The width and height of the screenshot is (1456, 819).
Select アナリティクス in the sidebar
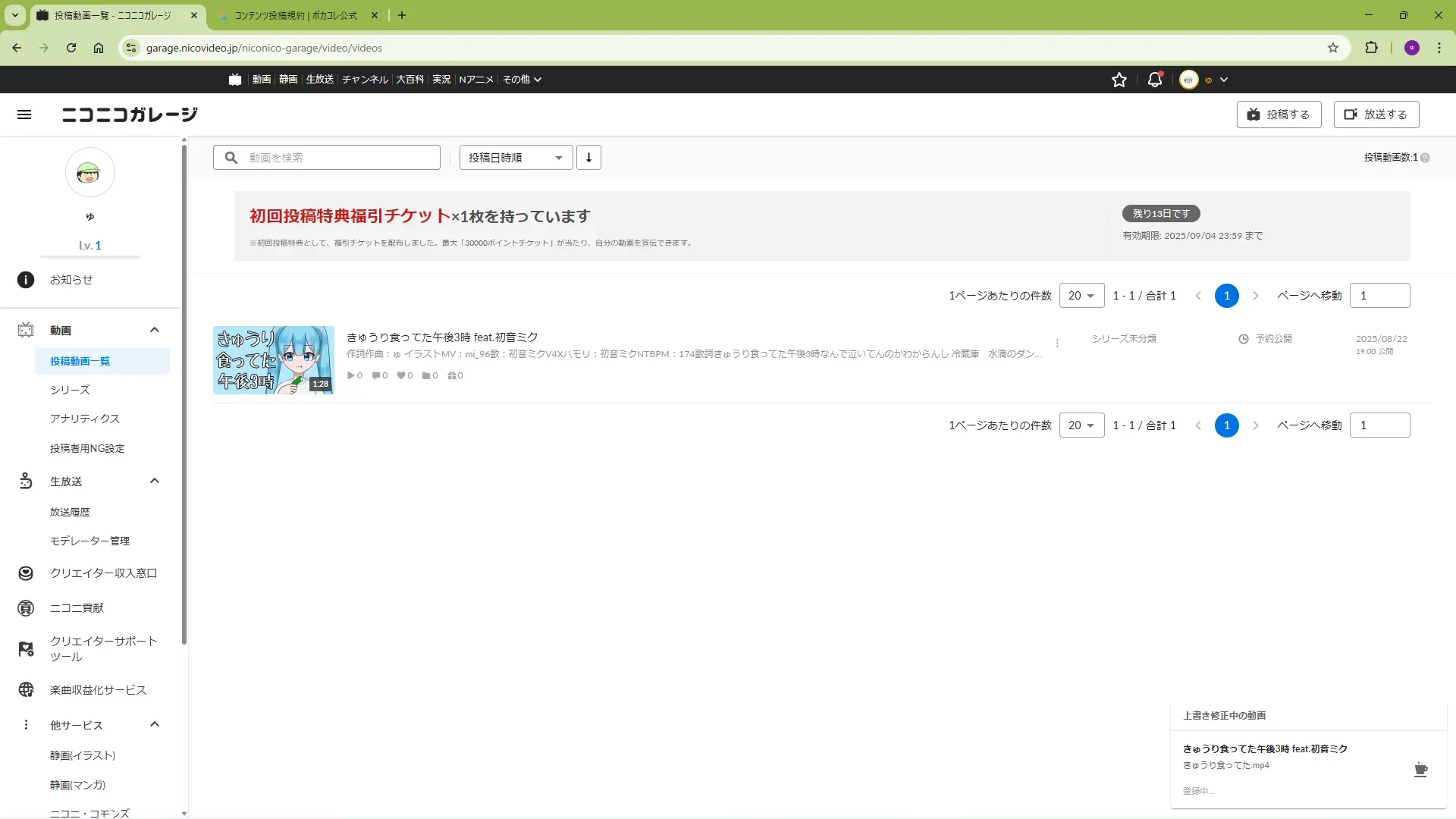[x=85, y=419]
